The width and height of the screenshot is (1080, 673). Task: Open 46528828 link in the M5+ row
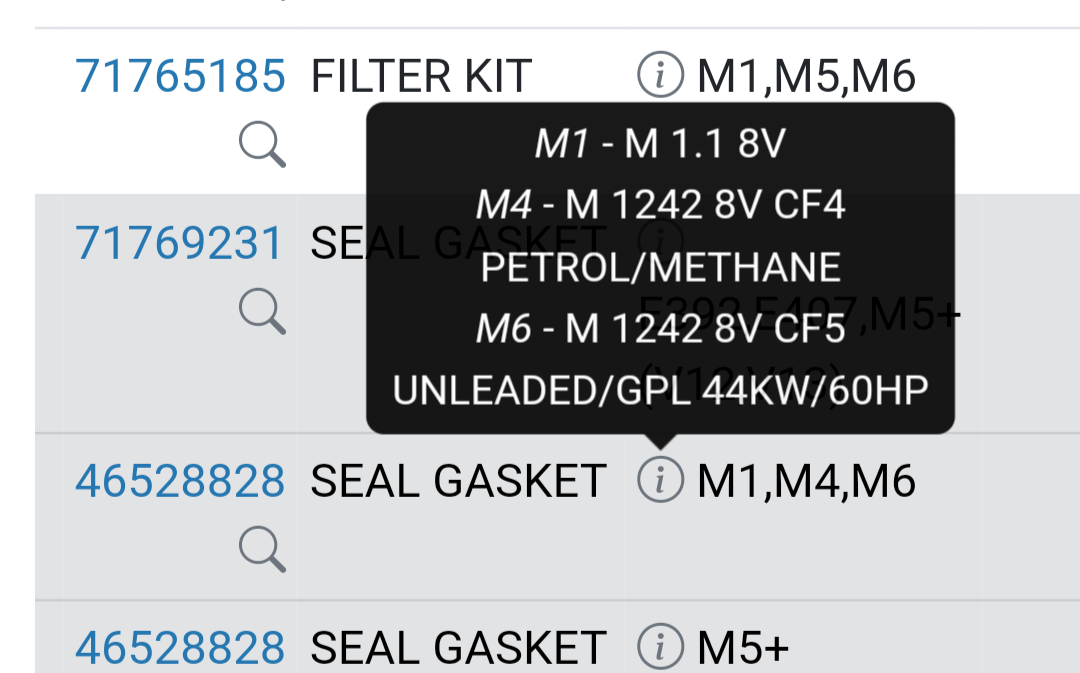[x=180, y=648]
